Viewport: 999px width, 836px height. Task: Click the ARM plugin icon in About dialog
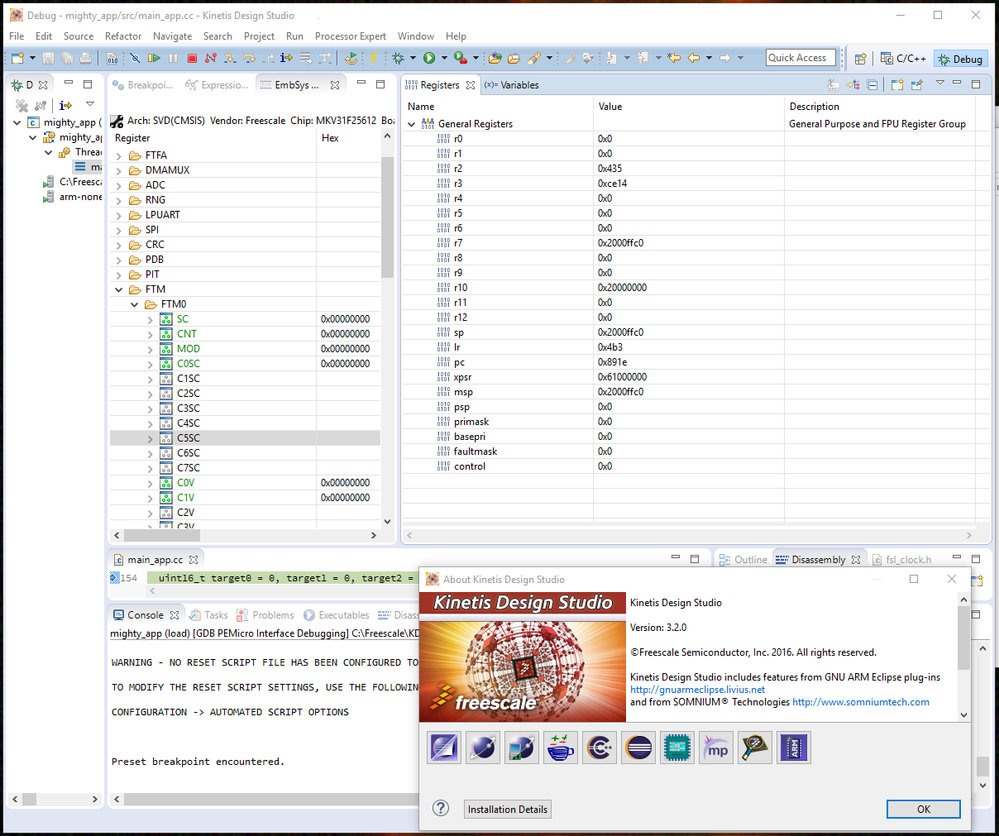pyautogui.click(x=793, y=747)
